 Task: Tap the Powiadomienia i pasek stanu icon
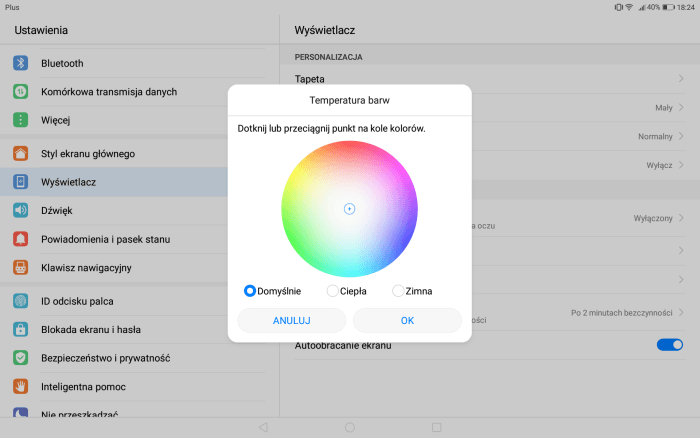point(20,239)
